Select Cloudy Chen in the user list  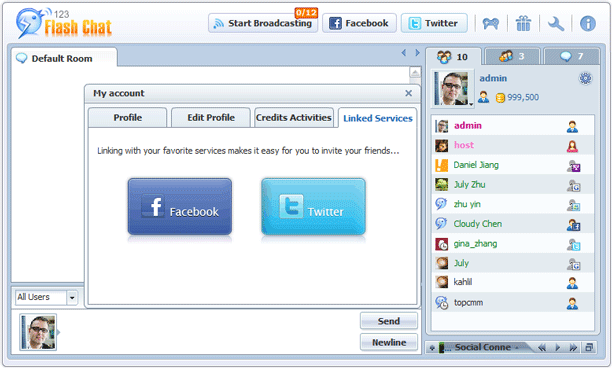[x=513, y=224]
